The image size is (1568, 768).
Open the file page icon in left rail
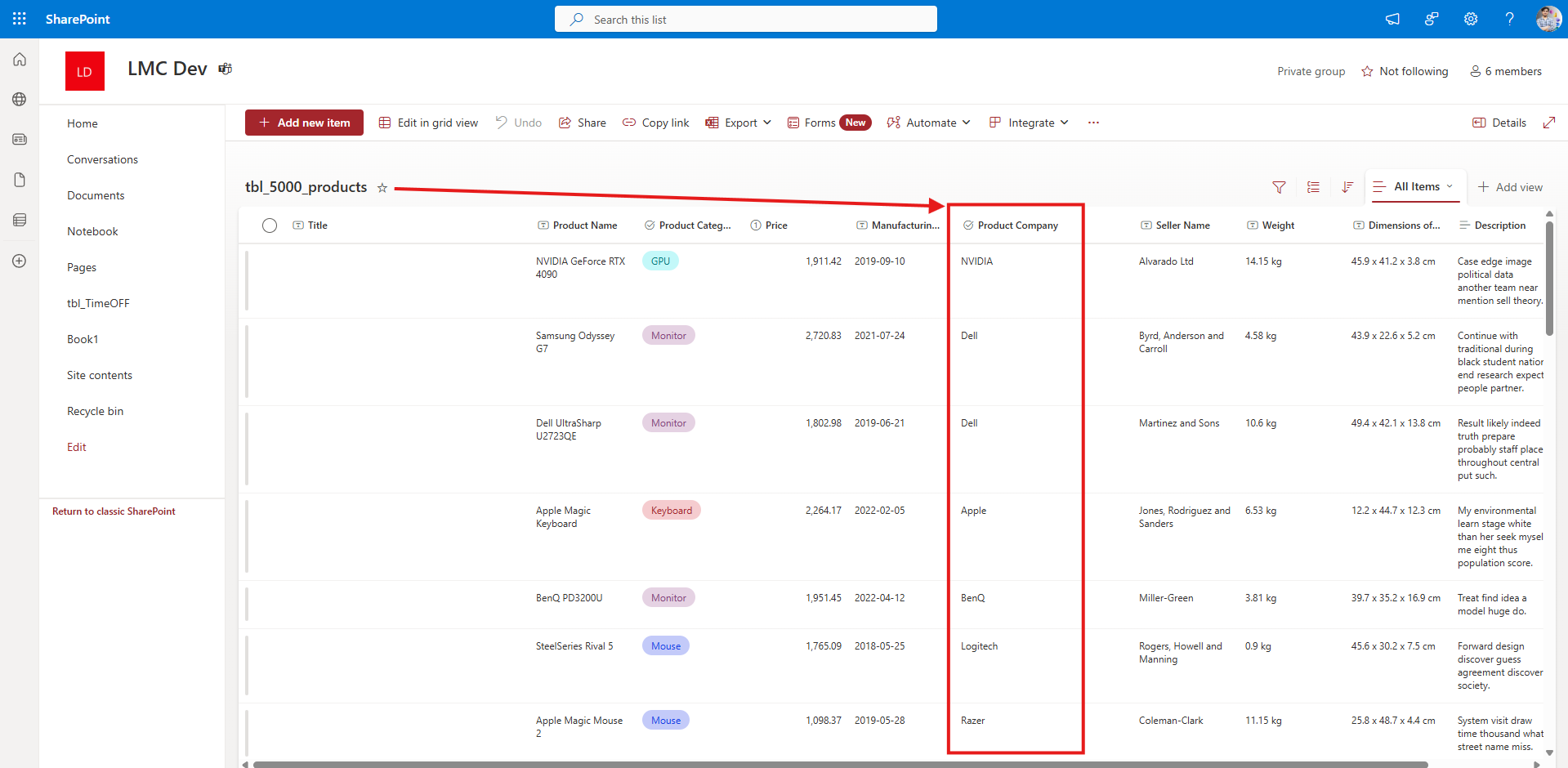pos(20,180)
